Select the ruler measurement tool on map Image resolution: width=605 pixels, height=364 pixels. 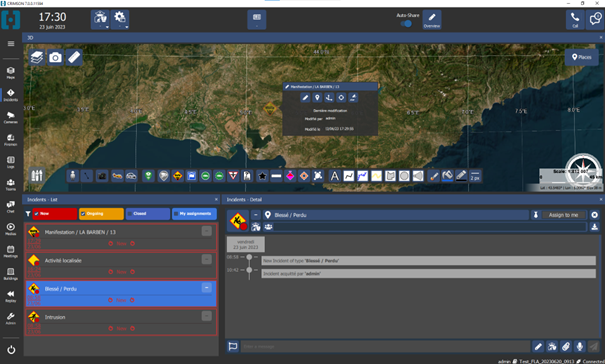[74, 58]
